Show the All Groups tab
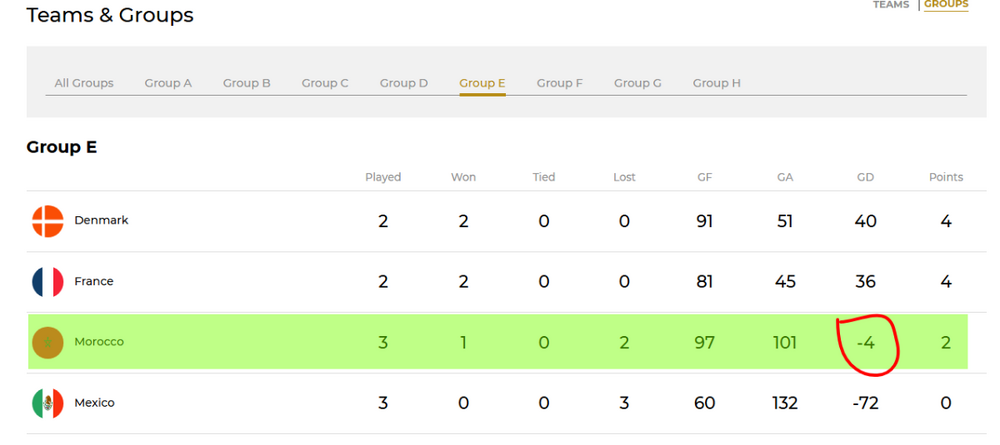Image resolution: width=1000 pixels, height=445 pixels. click(84, 83)
